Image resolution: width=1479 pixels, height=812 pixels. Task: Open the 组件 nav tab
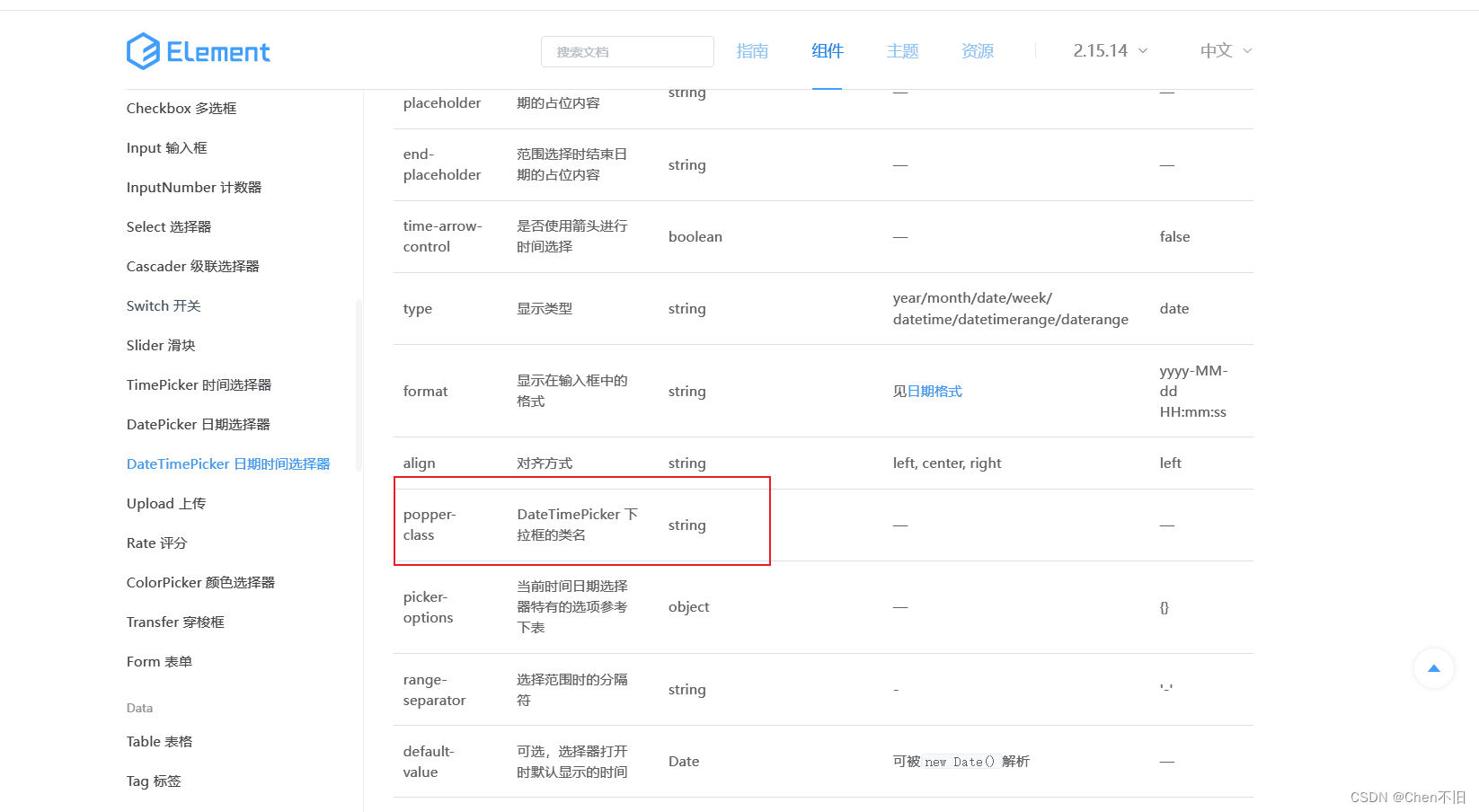[828, 51]
